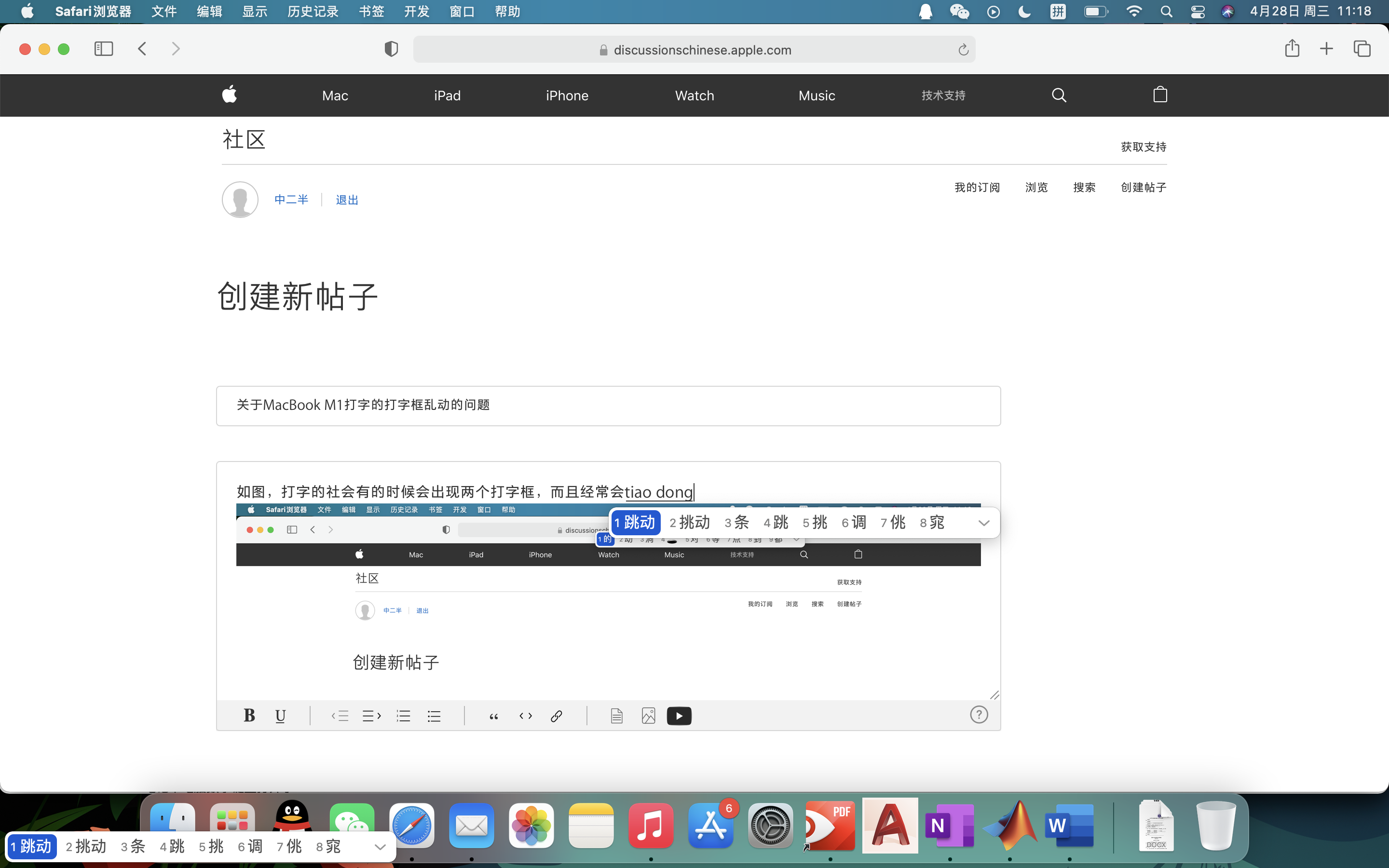Open editor help question-mark icon
The height and width of the screenshot is (868, 1389).
[x=979, y=715]
